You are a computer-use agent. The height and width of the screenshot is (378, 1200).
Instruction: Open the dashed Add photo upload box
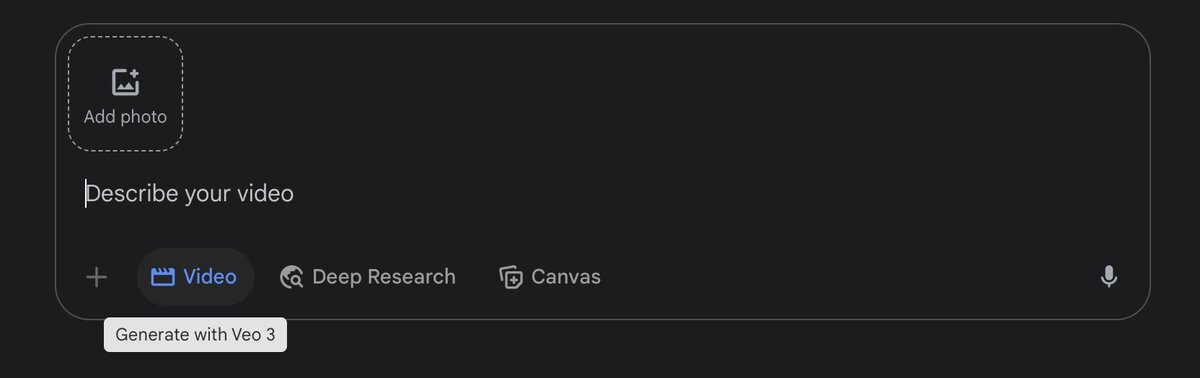[x=125, y=94]
